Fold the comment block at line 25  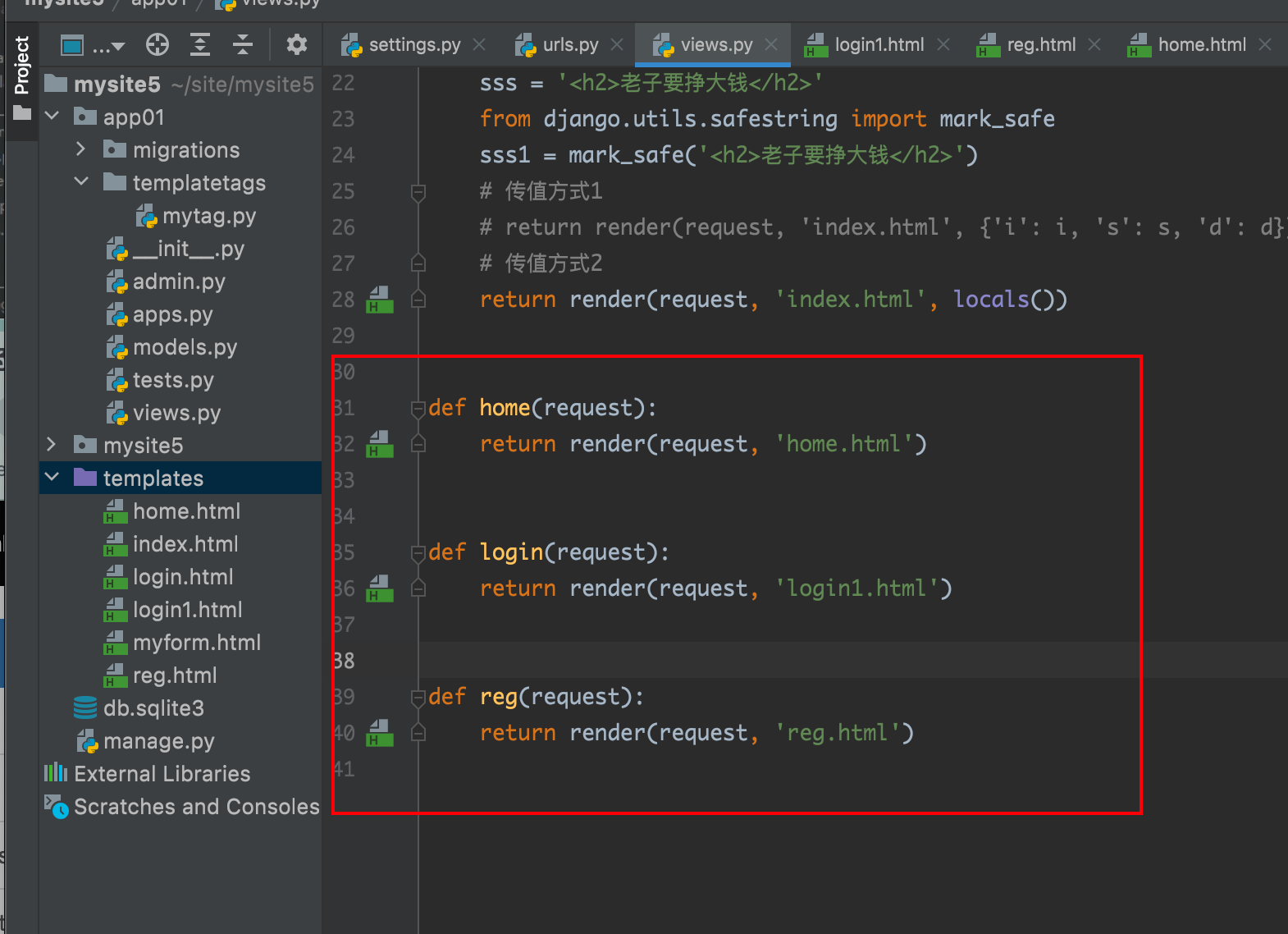coord(418,192)
